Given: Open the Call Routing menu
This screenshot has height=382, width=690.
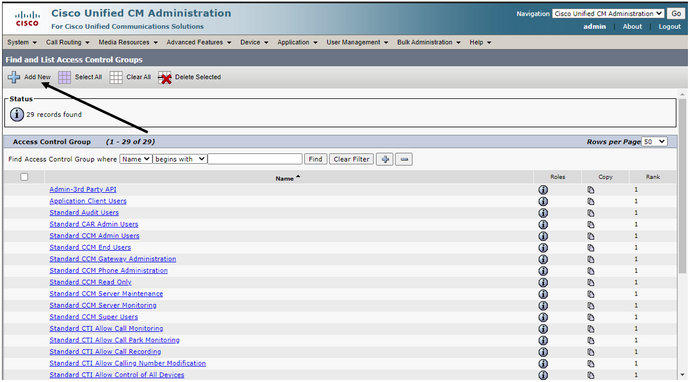Looking at the screenshot, I should click(x=68, y=42).
